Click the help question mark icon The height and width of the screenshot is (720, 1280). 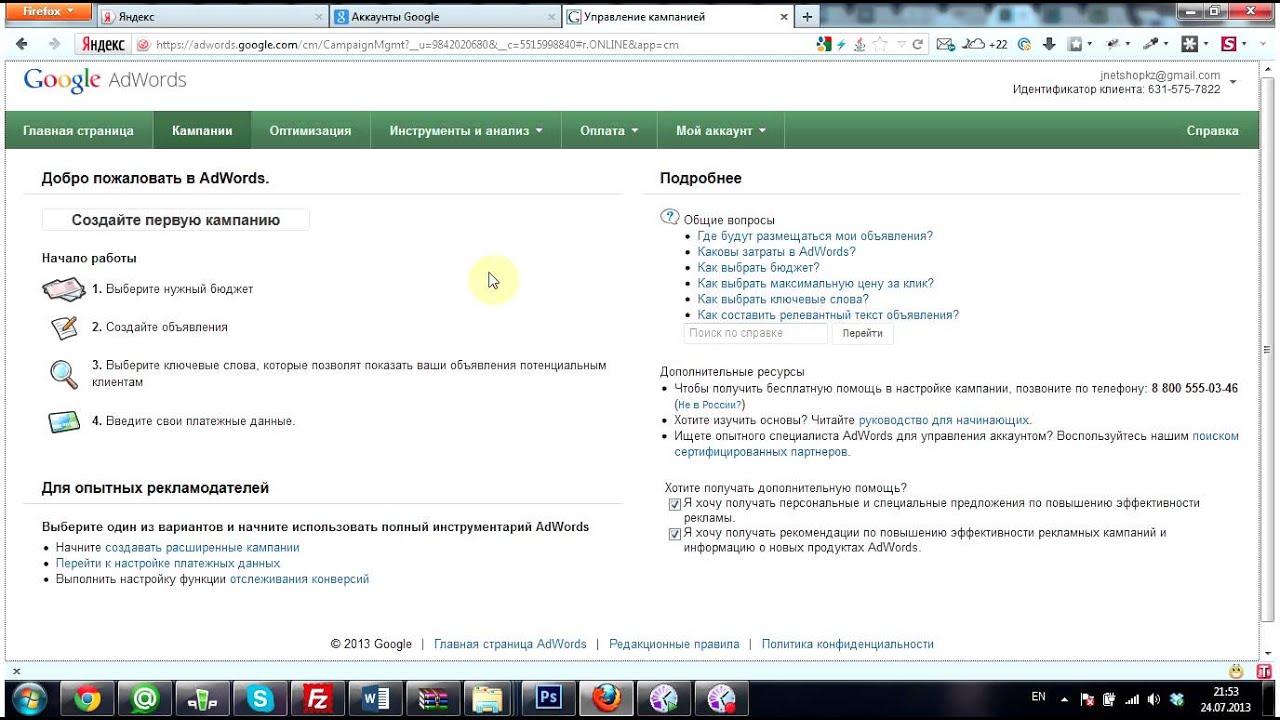[x=669, y=217]
